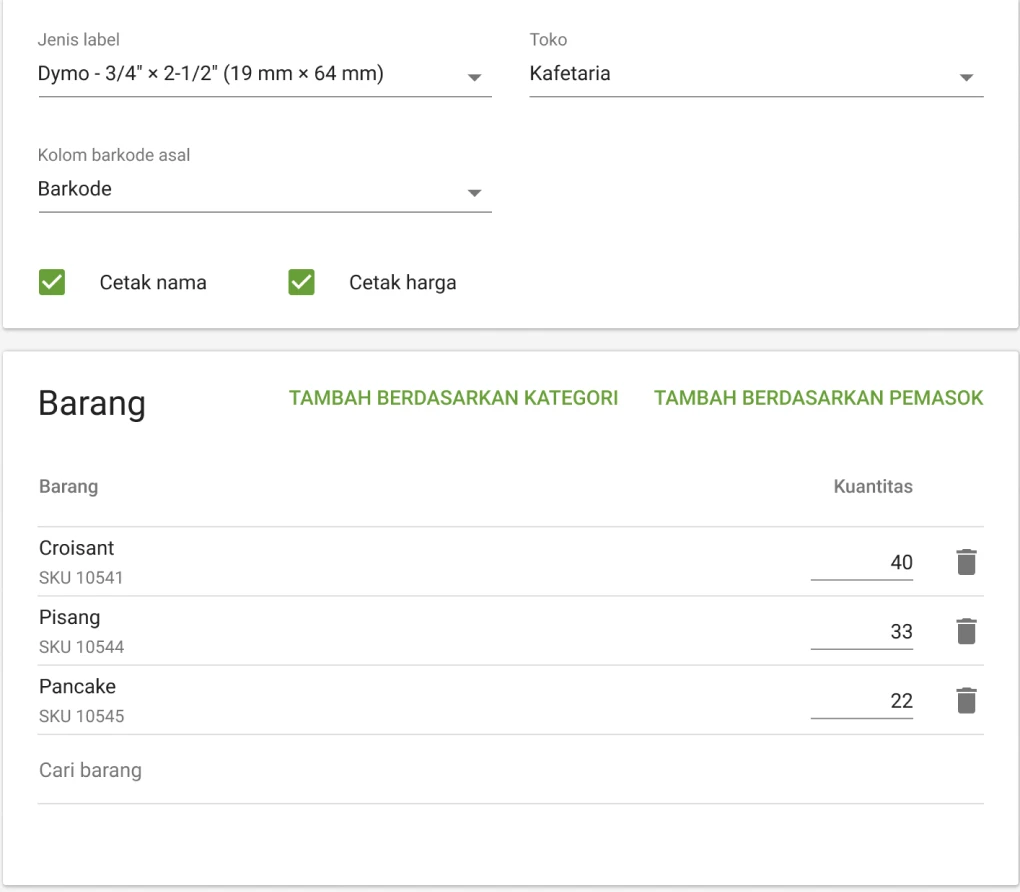Delete Croisant from the label list
This screenshot has width=1020, height=892.
(965, 562)
